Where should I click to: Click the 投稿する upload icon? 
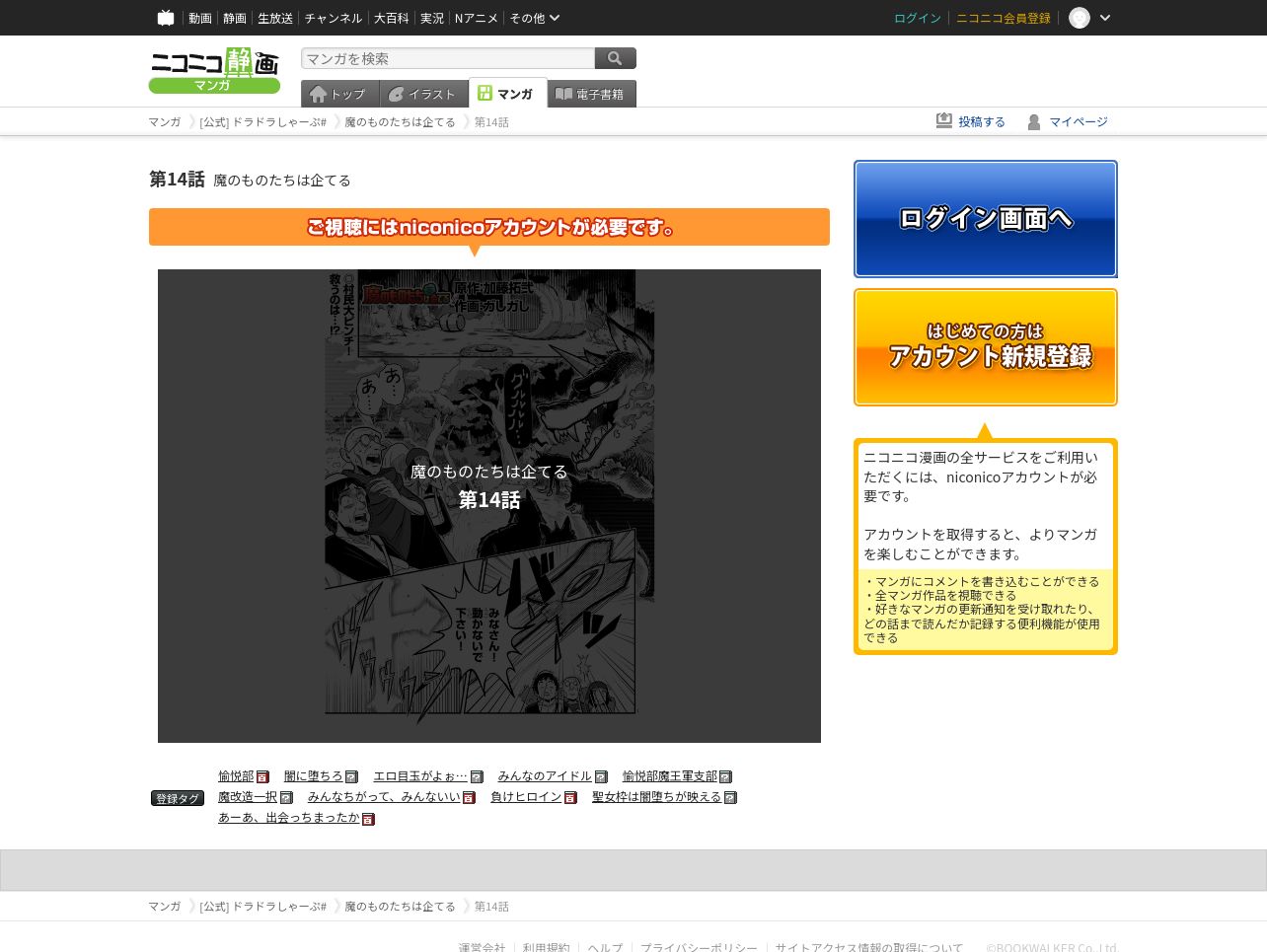pos(944,120)
